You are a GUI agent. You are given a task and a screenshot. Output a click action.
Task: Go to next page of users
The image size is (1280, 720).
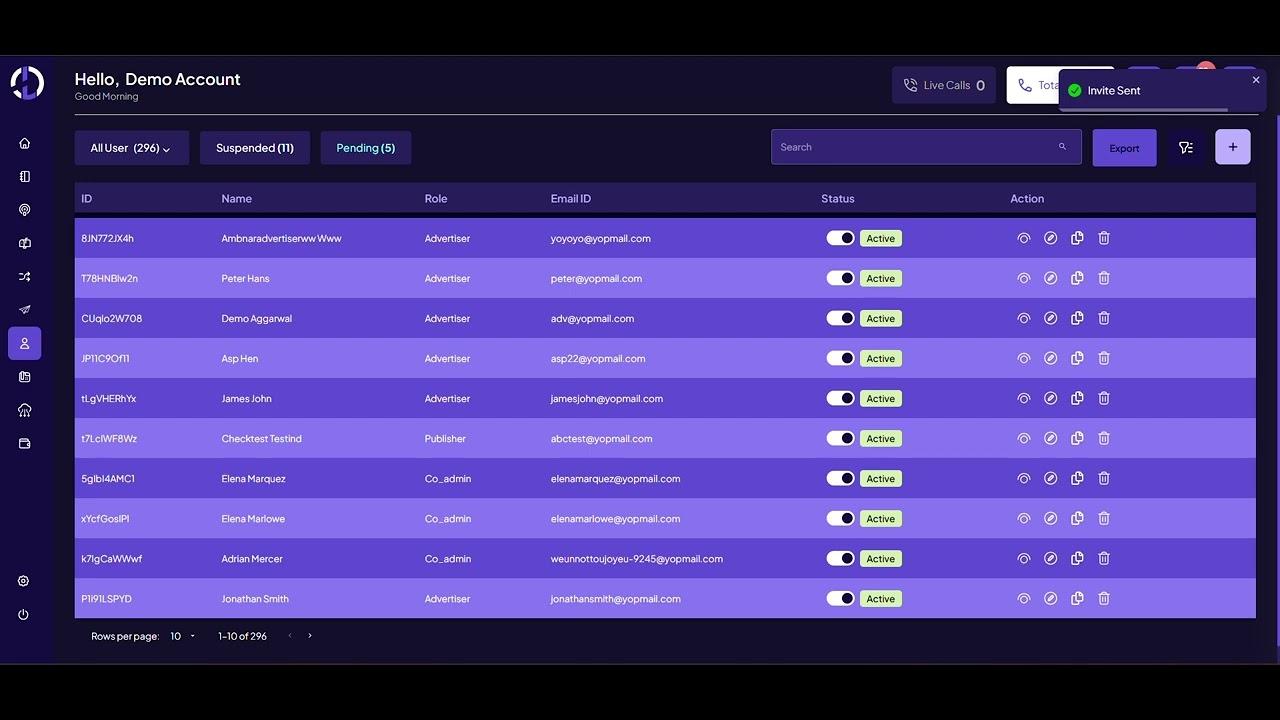point(310,636)
